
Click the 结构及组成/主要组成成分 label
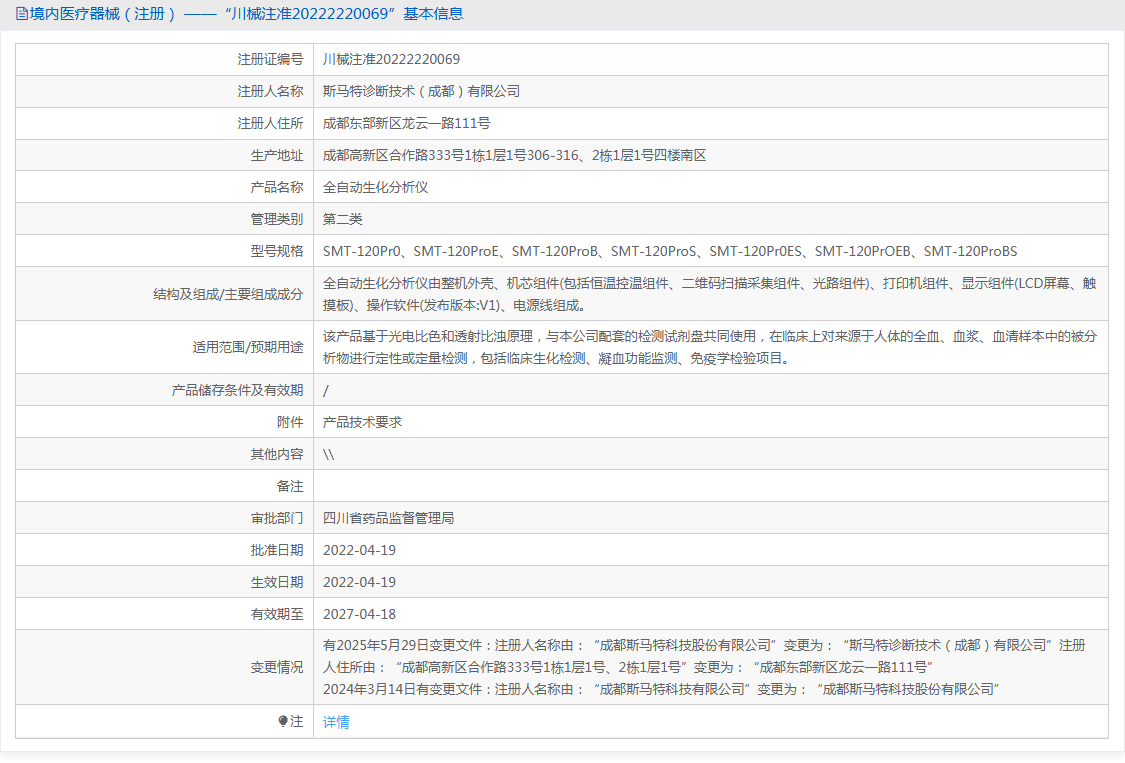click(228, 294)
